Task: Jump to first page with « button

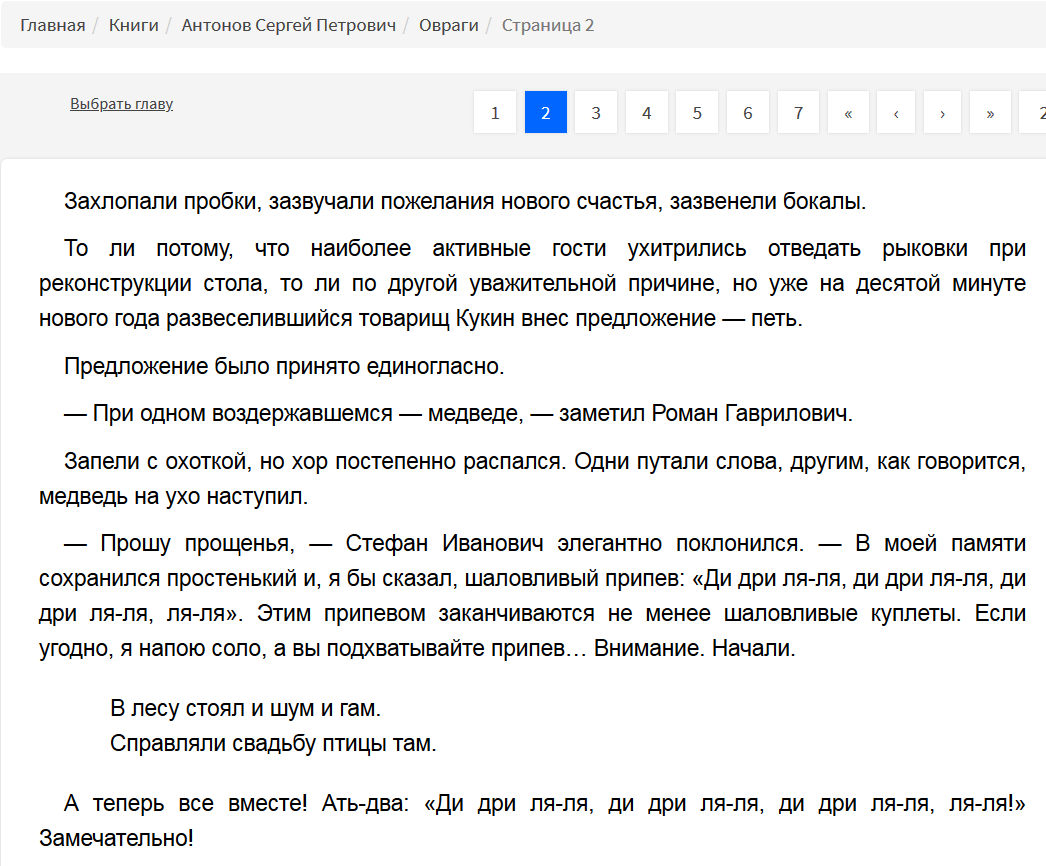Action: point(849,113)
